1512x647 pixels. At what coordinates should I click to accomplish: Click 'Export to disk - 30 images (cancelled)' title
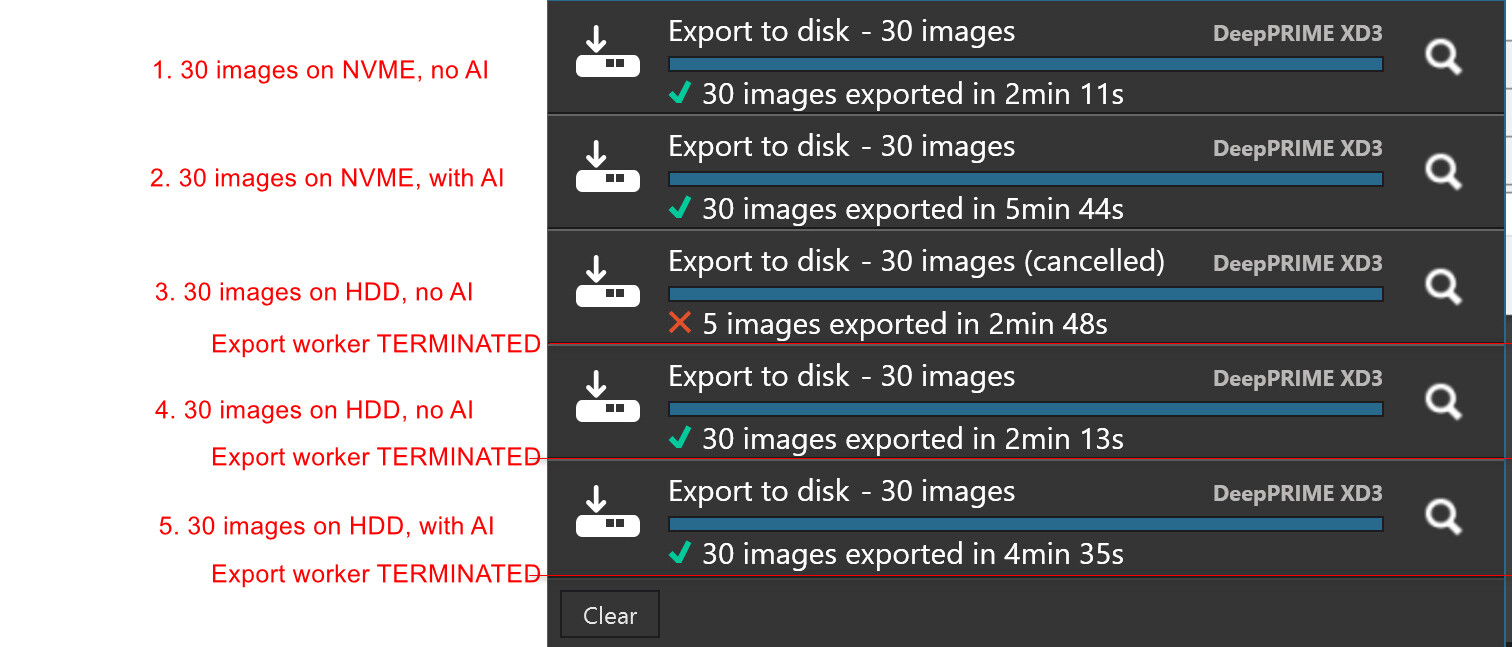point(916,262)
